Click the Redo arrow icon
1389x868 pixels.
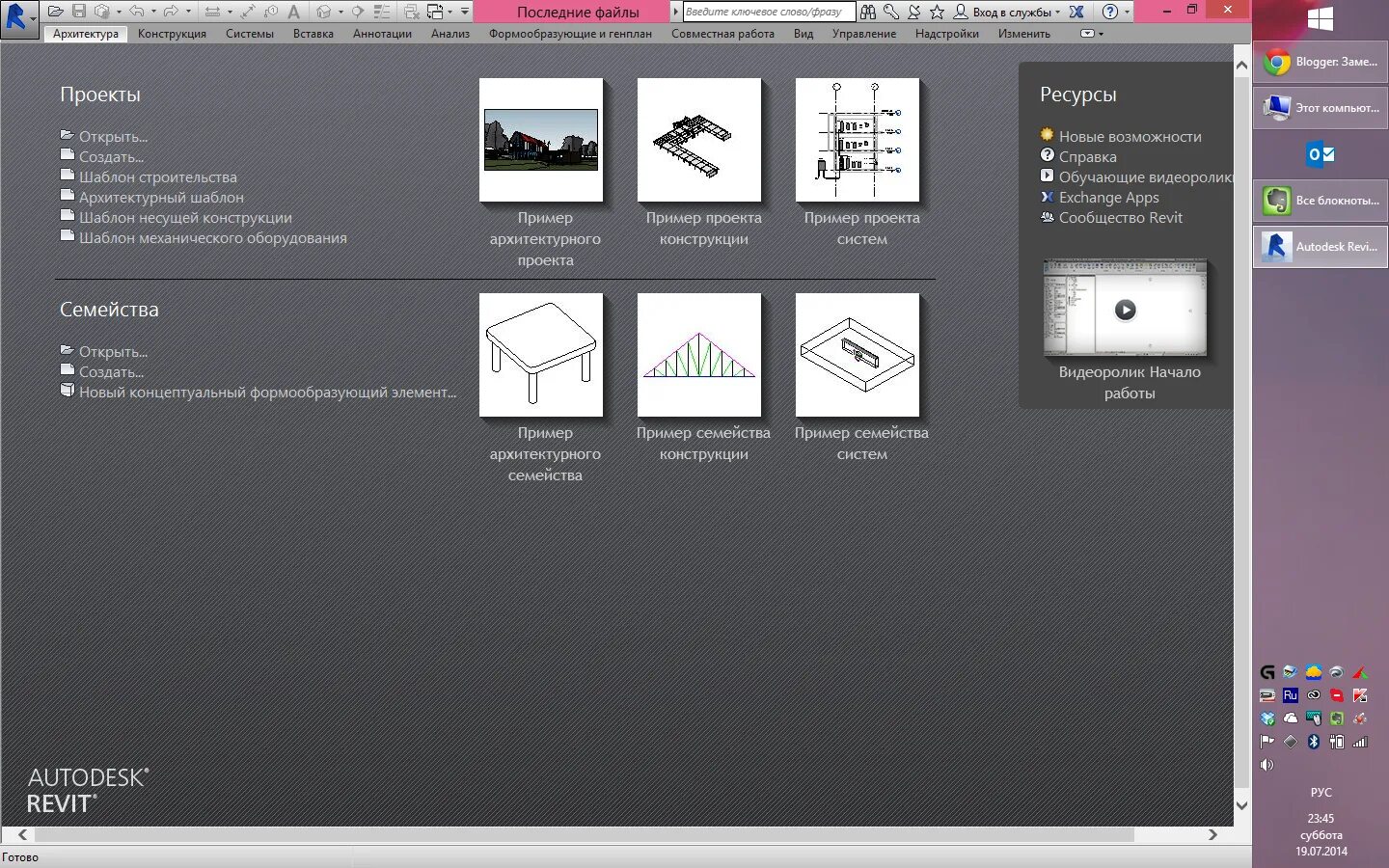pos(172,10)
